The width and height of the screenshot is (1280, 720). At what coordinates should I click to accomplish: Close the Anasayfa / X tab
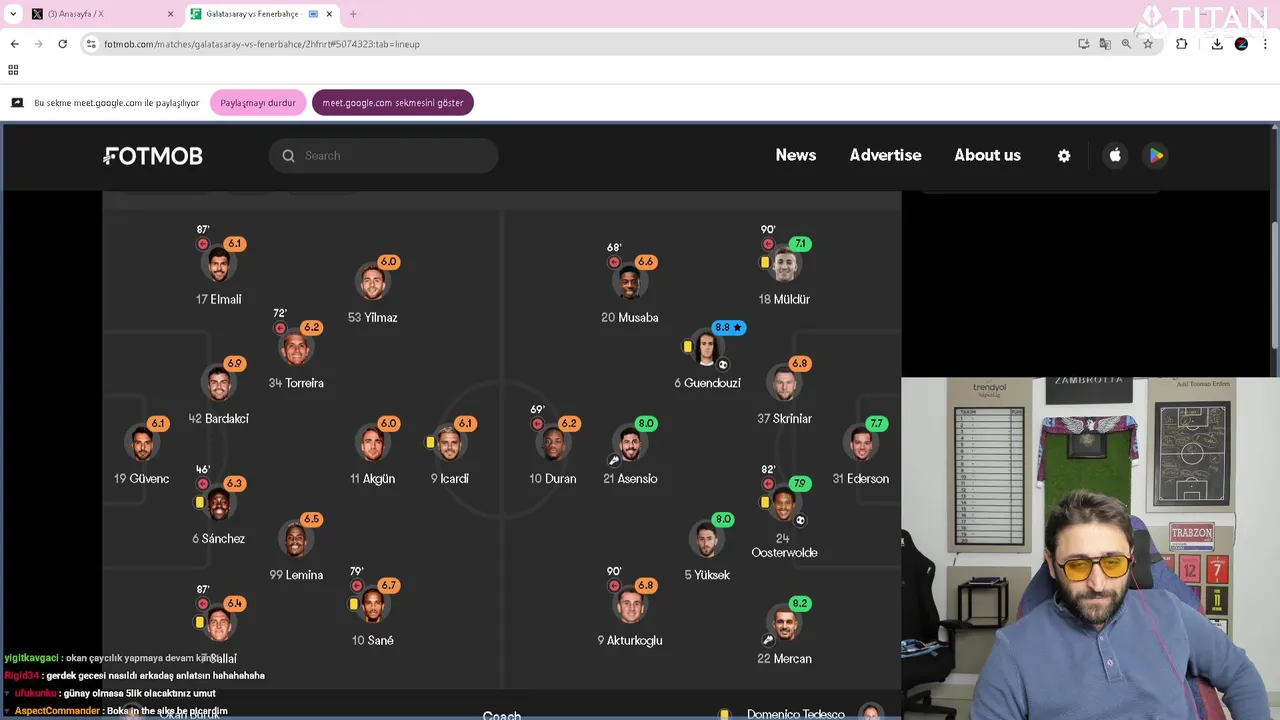[x=170, y=14]
